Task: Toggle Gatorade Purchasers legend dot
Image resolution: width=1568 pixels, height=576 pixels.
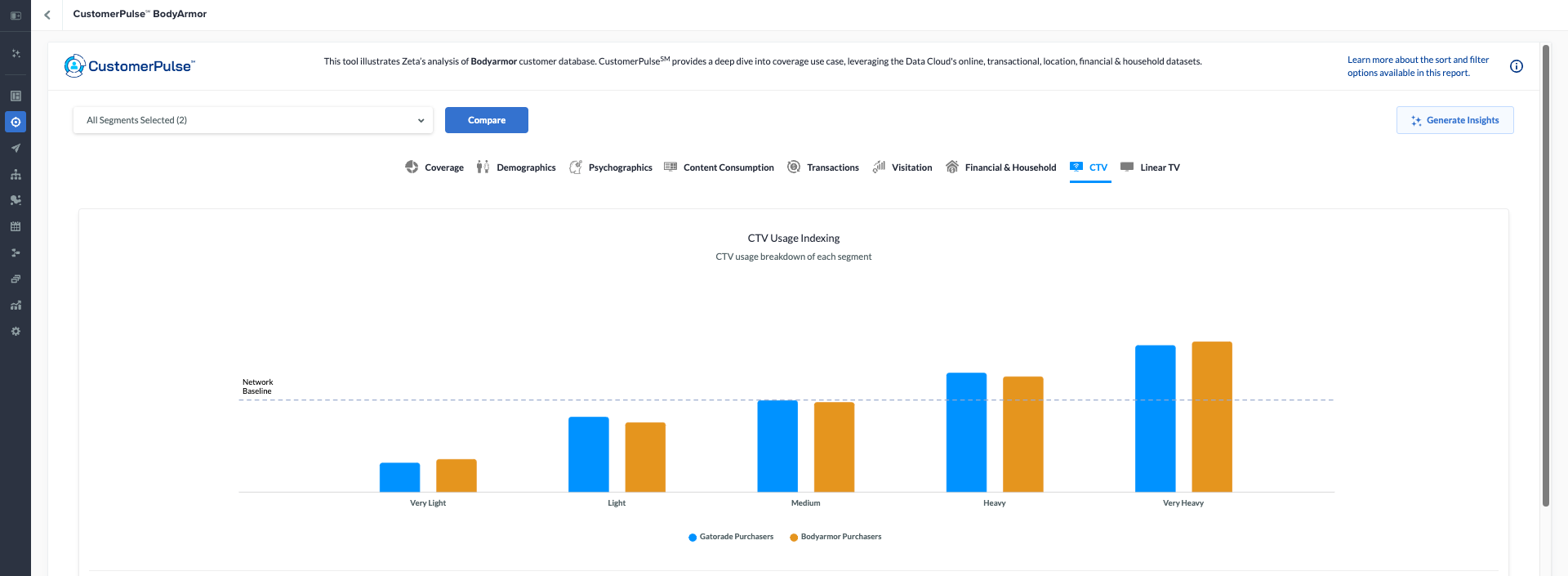Action: click(693, 538)
